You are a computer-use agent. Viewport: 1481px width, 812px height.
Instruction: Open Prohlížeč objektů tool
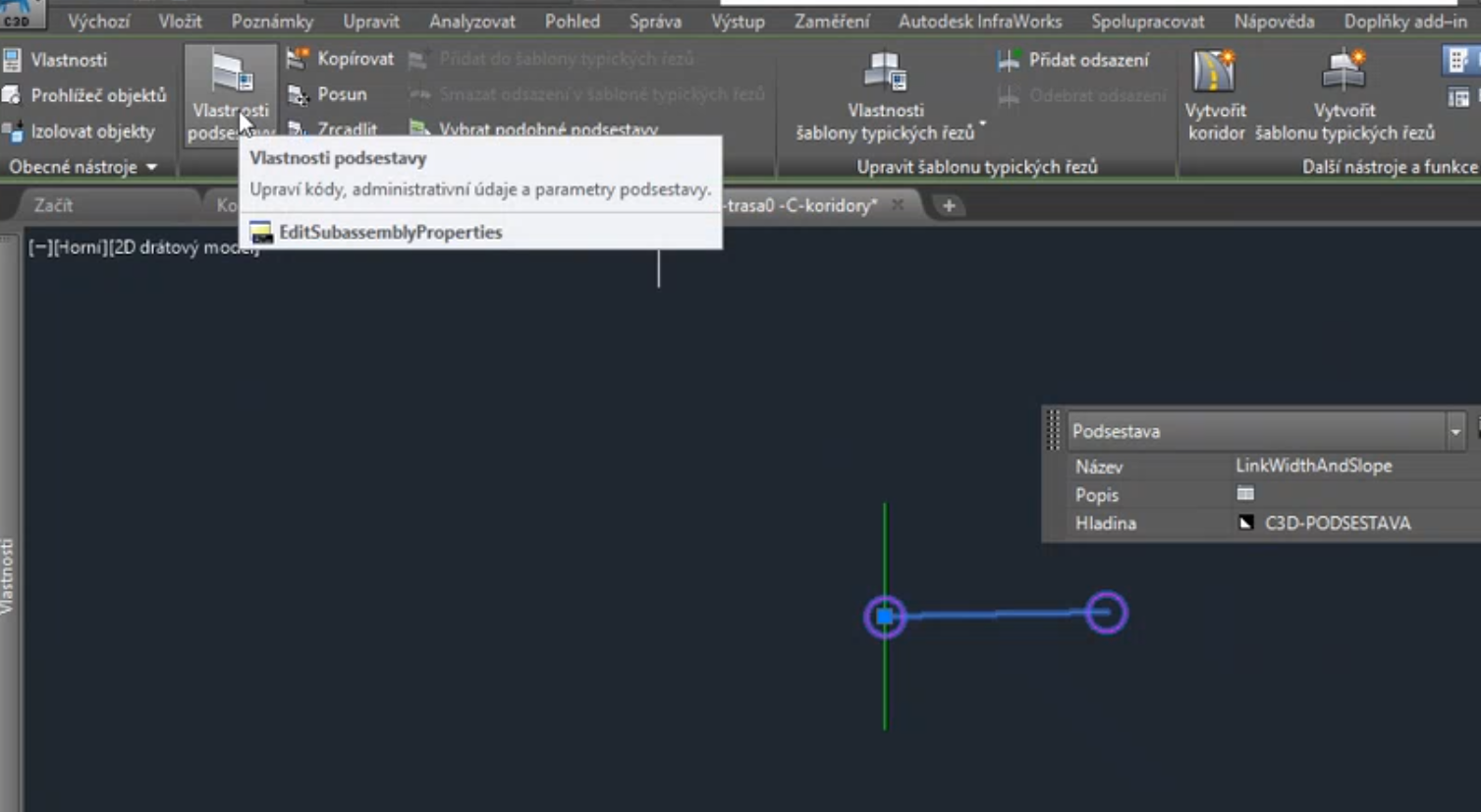click(84, 95)
